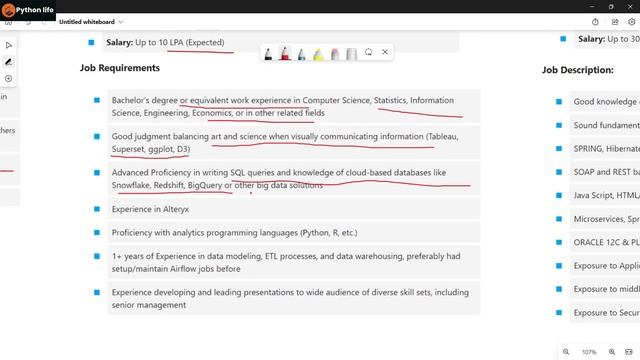
Task: Zoom in the whiteboard
Action: tap(612, 352)
